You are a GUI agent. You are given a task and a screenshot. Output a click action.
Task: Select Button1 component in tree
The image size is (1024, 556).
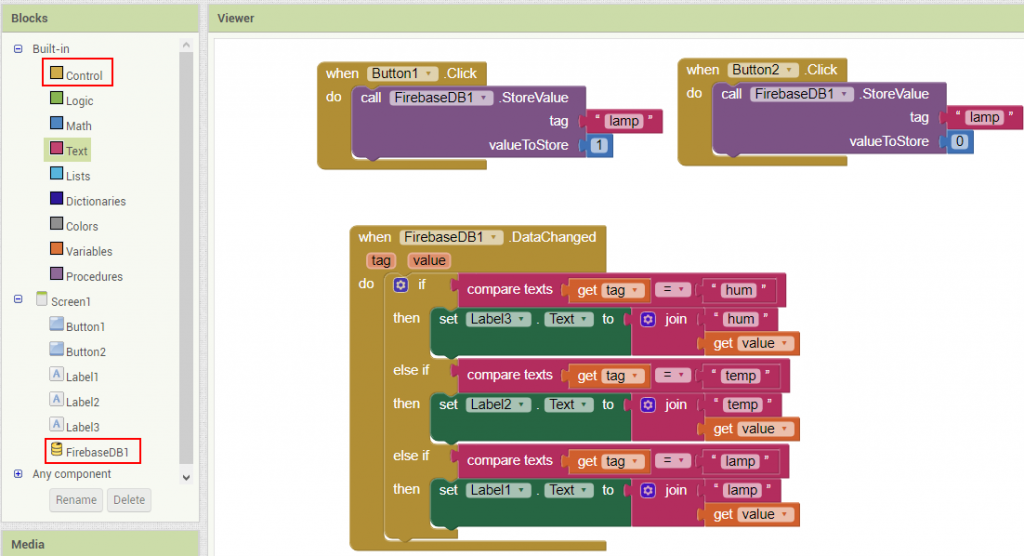coord(78,325)
